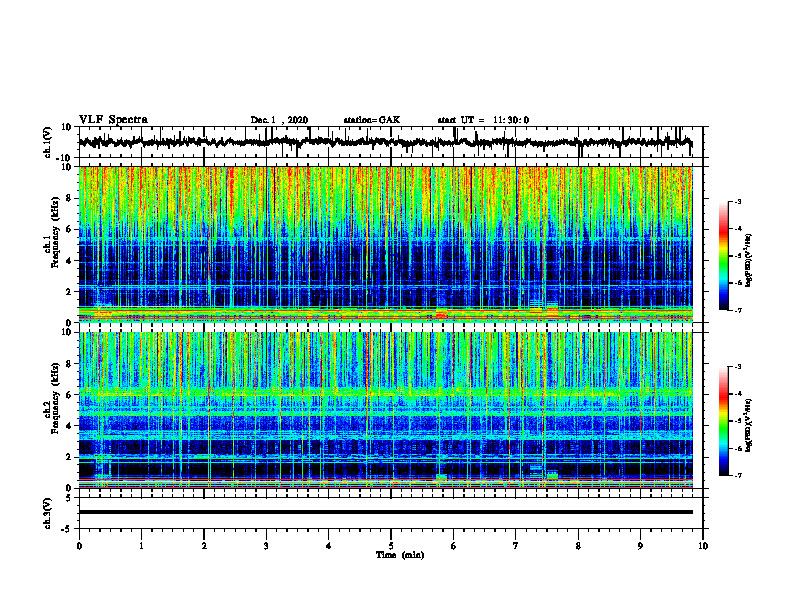Click the "Time (min)" axis title
Viewport: 792px width, 612px height.
pyautogui.click(x=400, y=555)
